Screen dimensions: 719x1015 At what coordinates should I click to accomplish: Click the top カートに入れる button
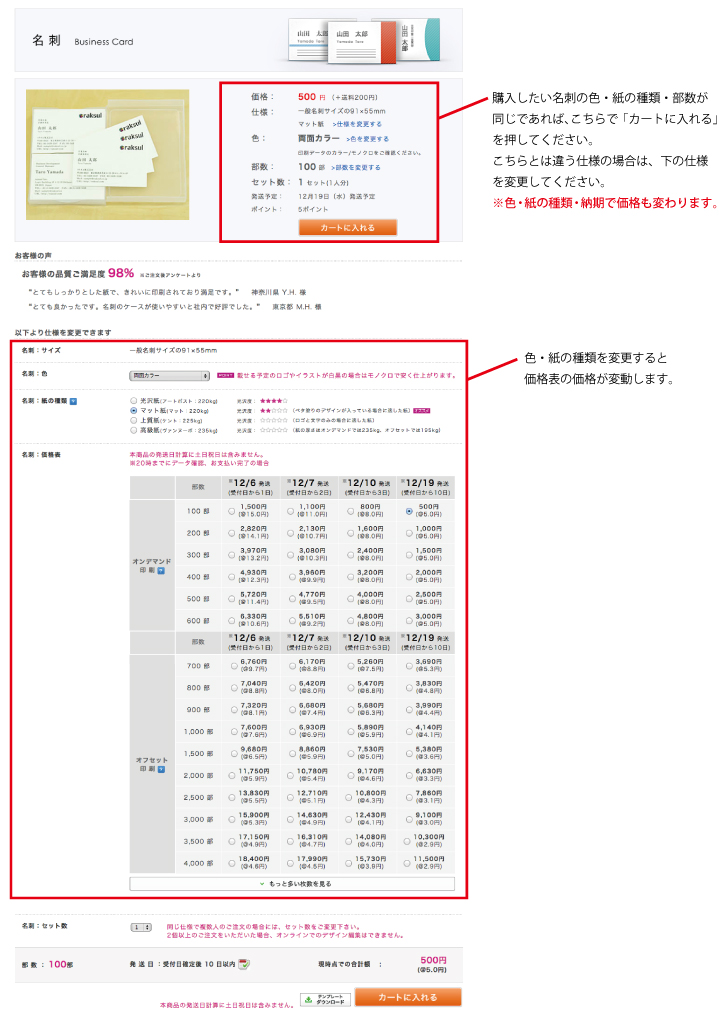coord(347,227)
